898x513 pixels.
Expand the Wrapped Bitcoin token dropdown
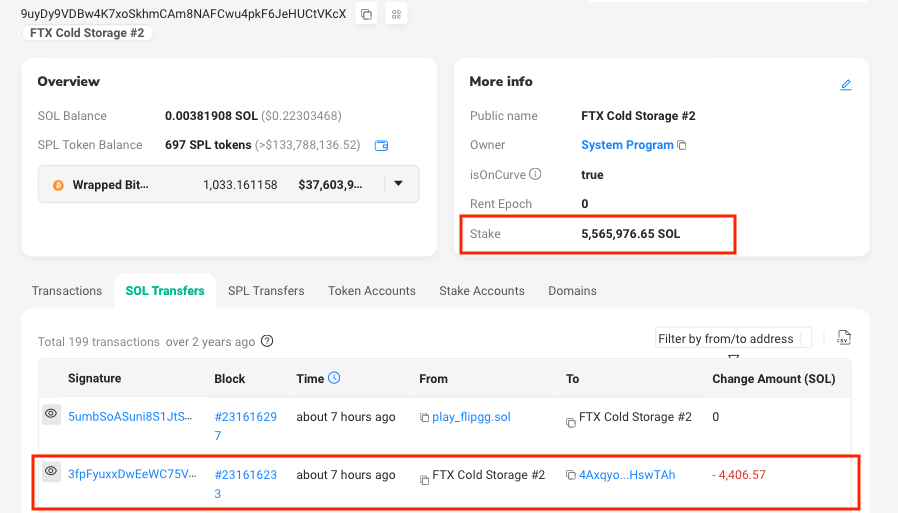pos(399,184)
